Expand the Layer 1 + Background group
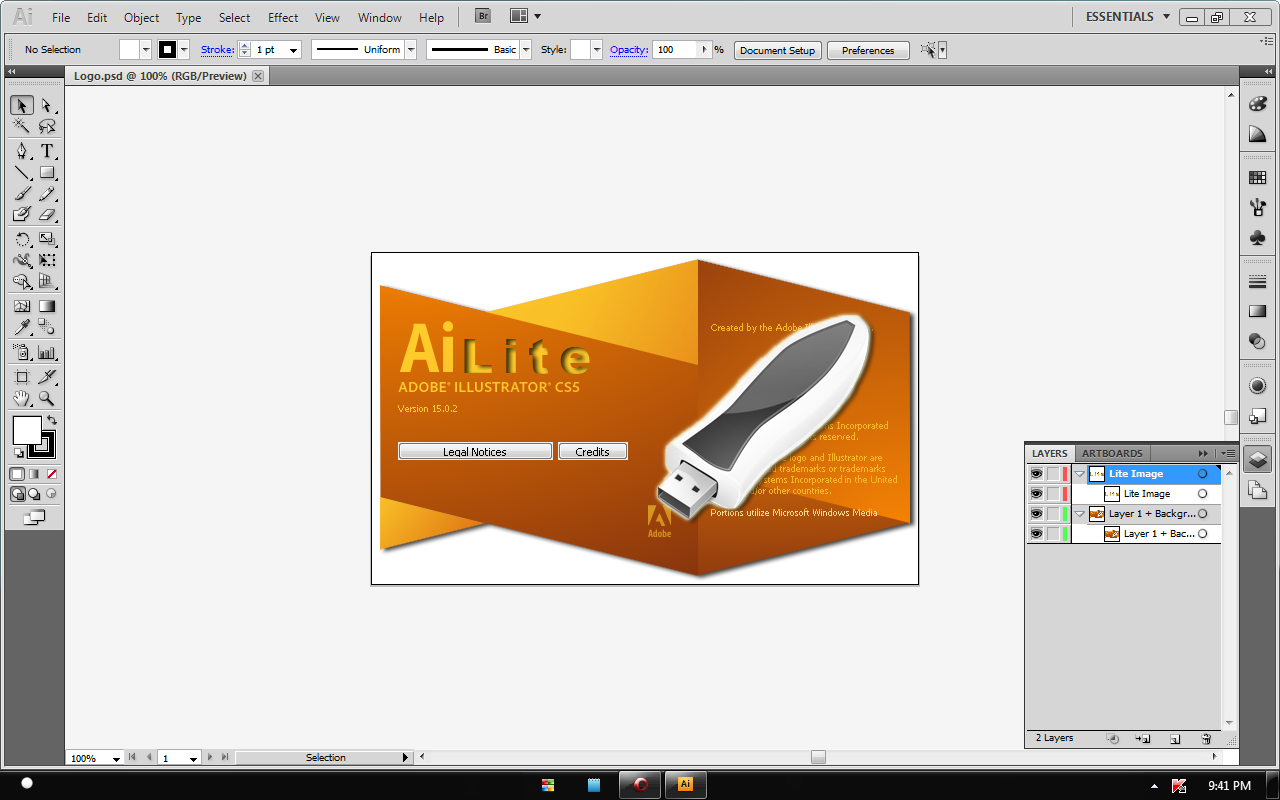 [x=1079, y=514]
